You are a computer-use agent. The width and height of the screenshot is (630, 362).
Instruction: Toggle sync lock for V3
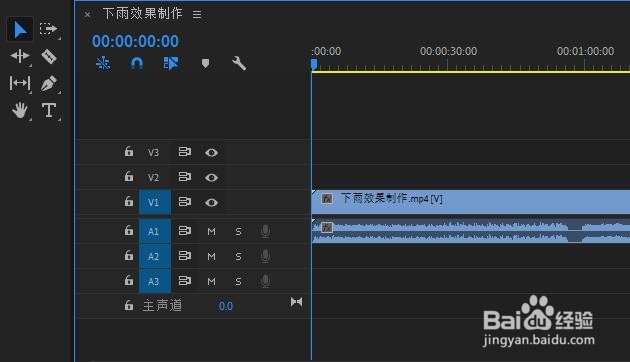click(x=184, y=152)
